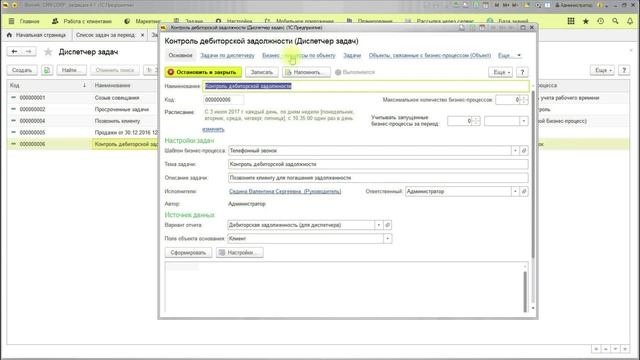Viewport: 640px width, 360px height.
Task: Add Диспетчер задач to favorites star
Action: pyautogui.click(x=48, y=52)
